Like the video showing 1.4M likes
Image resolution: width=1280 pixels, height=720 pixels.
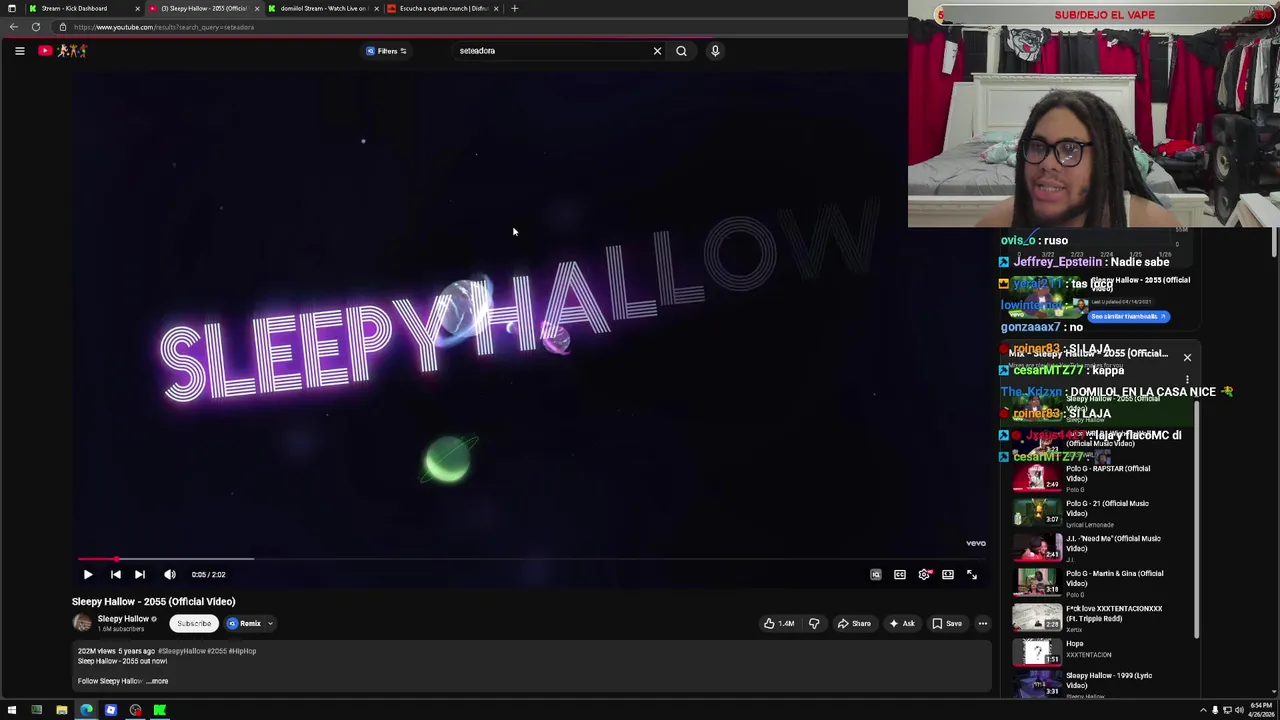pos(779,624)
